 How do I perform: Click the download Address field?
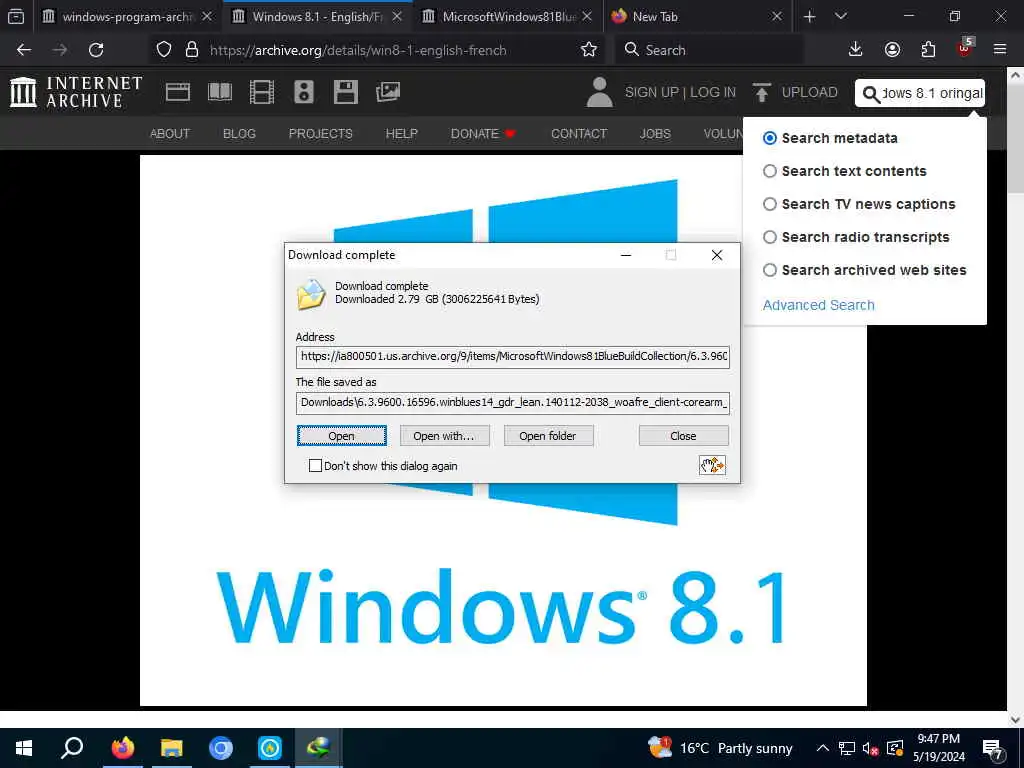(513, 357)
